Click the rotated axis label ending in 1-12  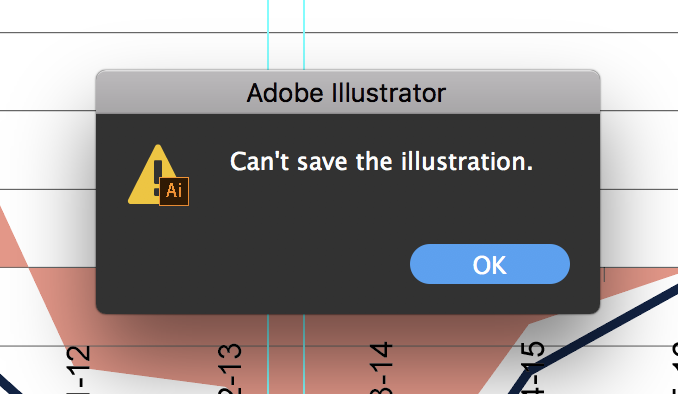pos(79,370)
